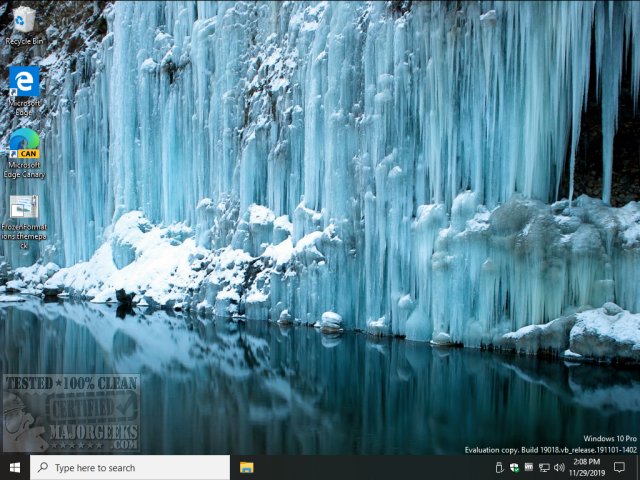640x480 pixels.
Task: Open Windows Security from the tray
Action: 514,467
